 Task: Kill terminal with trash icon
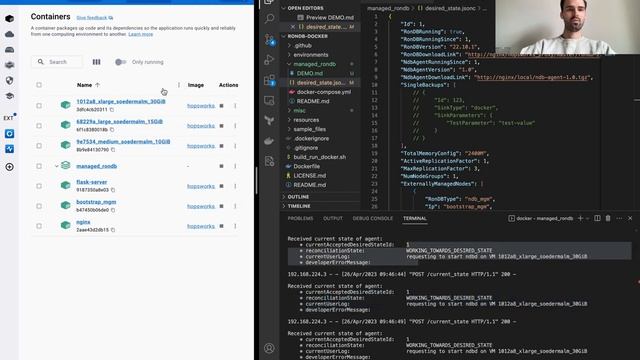[x=608, y=218]
